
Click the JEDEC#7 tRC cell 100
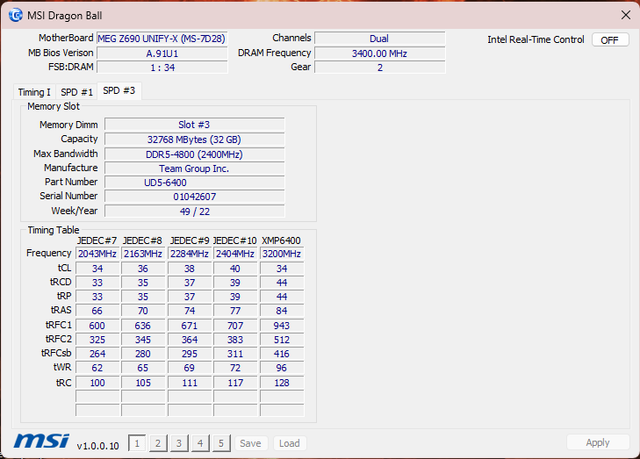point(97,383)
